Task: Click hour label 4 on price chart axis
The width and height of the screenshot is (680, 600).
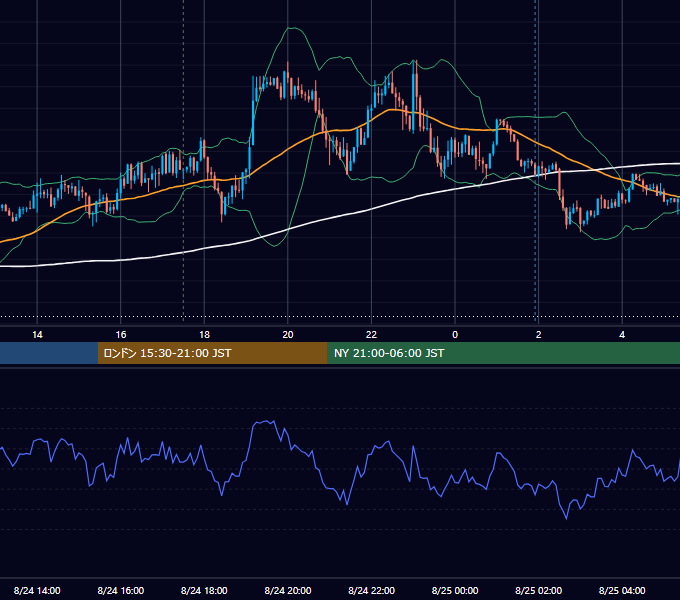Action: [x=622, y=335]
